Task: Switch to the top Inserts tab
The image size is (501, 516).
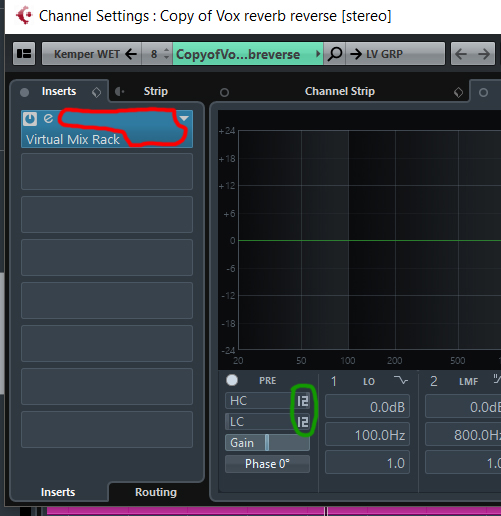Action: coord(59,91)
